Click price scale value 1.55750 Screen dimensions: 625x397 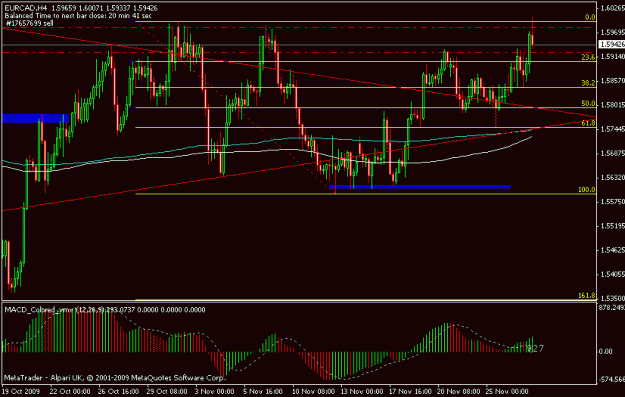tap(613, 202)
